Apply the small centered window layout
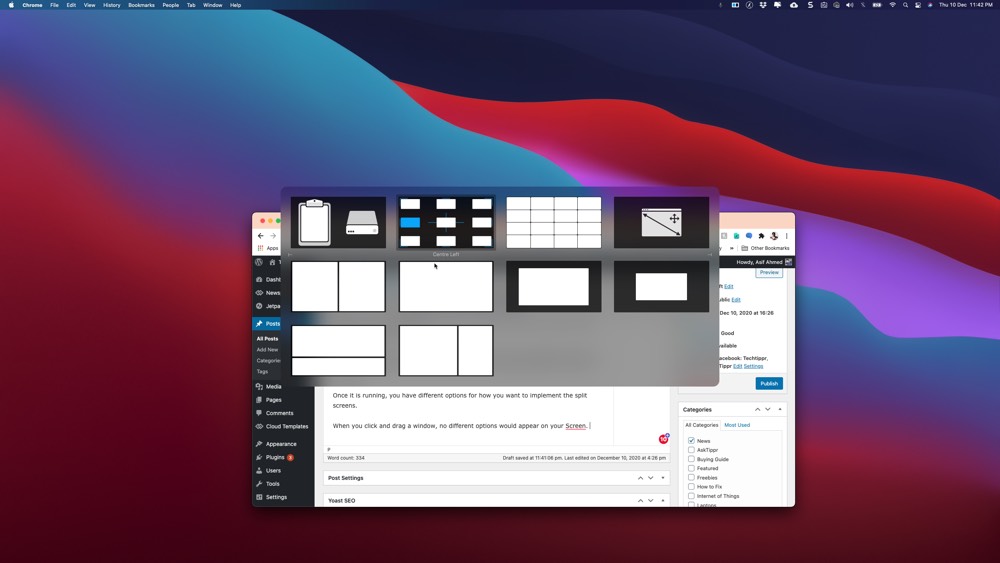Image resolution: width=1000 pixels, height=563 pixels. point(661,286)
